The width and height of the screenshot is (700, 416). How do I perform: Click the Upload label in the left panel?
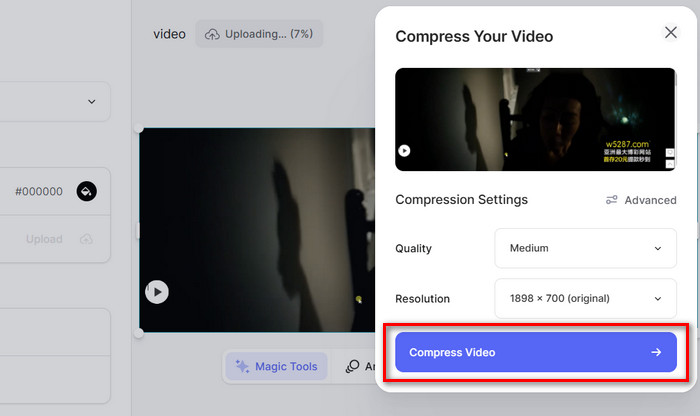pyautogui.click(x=44, y=239)
